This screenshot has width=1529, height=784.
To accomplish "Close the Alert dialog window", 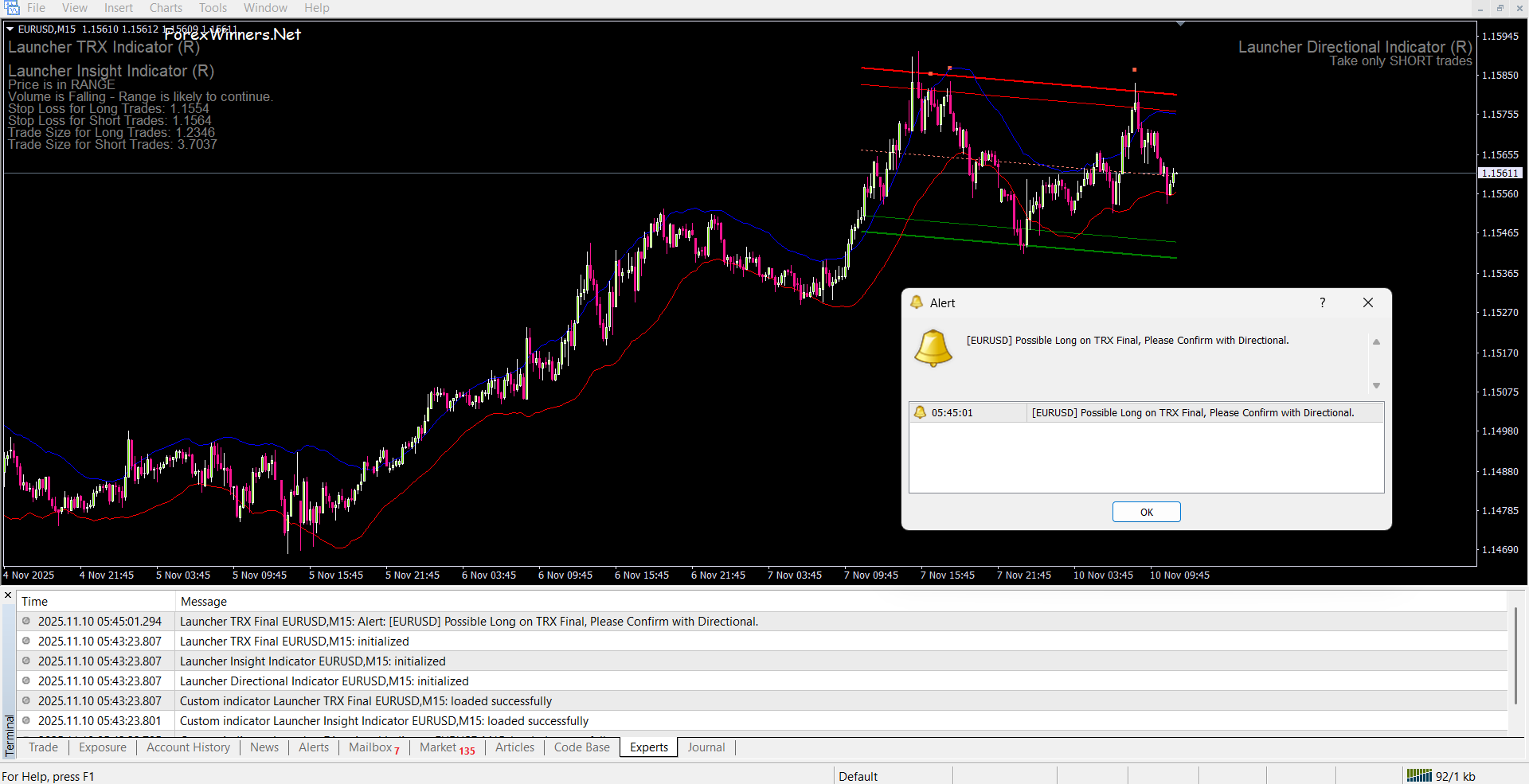I will click(1367, 302).
